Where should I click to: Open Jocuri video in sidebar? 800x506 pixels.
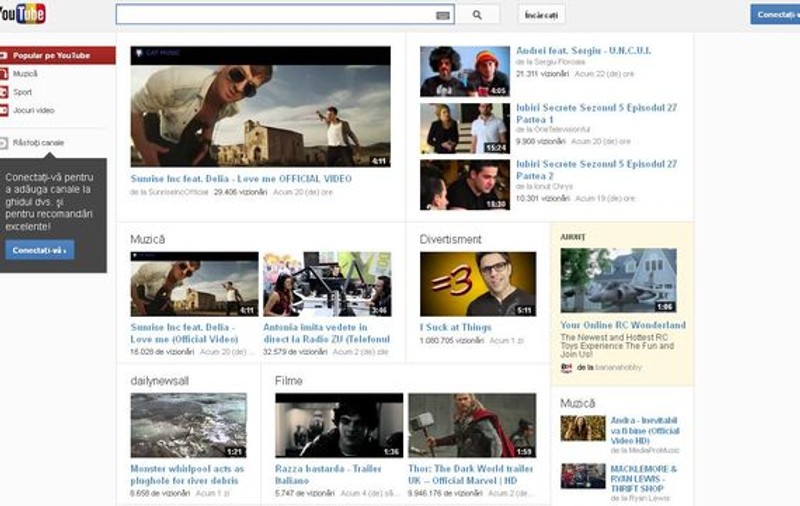[34, 110]
